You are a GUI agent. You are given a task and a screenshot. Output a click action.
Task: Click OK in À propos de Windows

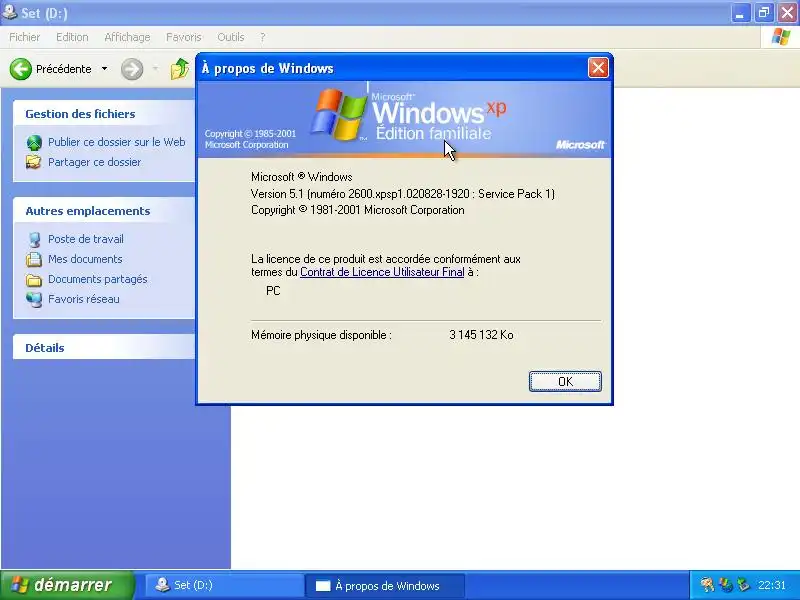(565, 382)
